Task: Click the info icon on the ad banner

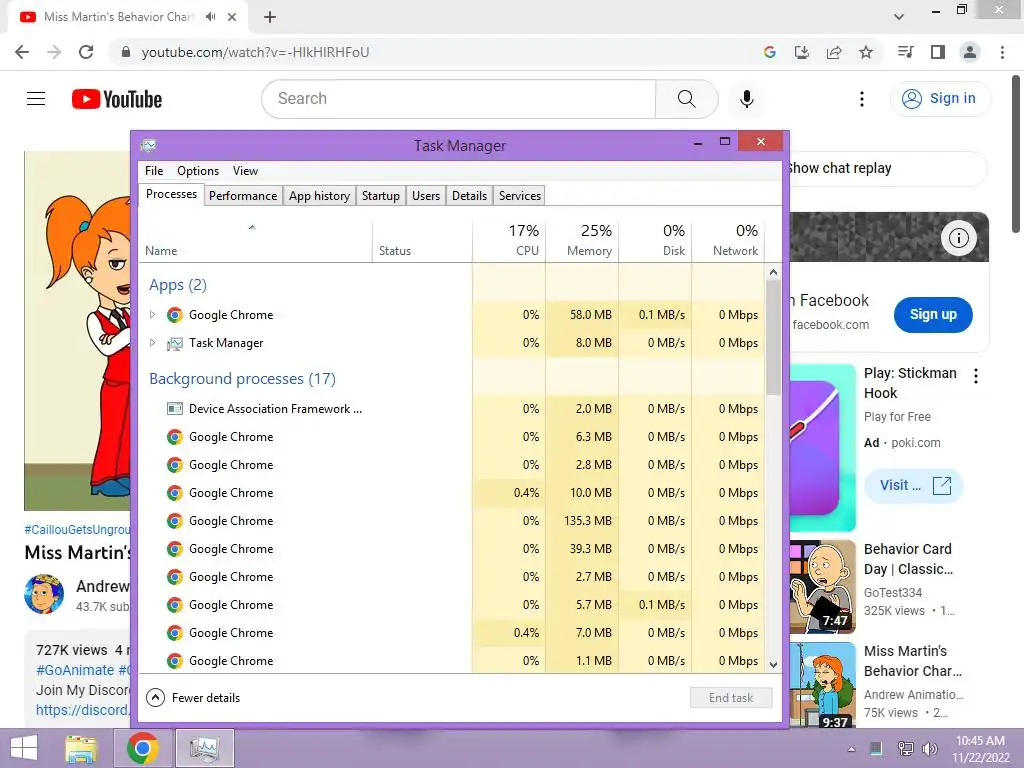Action: [958, 238]
